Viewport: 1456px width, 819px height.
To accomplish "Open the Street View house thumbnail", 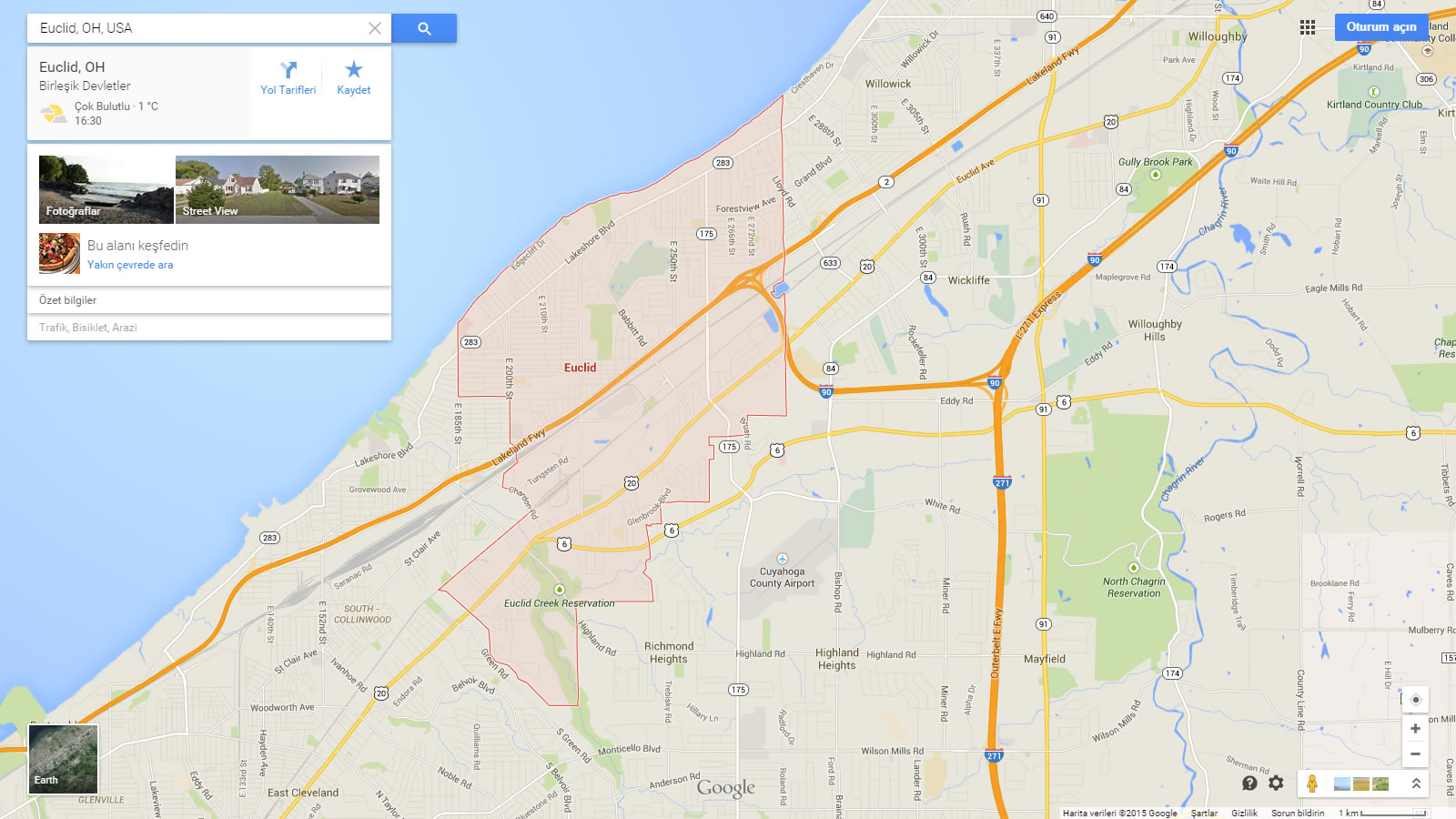I will point(278,189).
